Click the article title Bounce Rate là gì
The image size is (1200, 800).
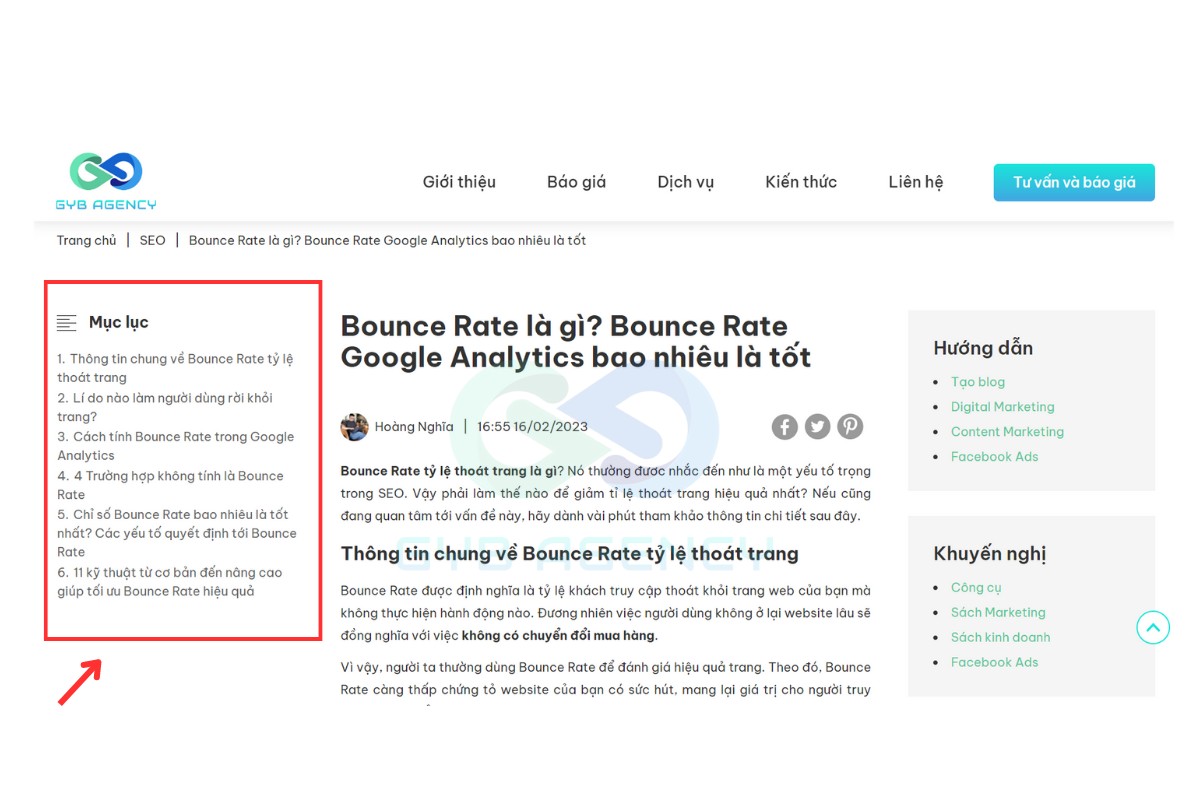click(x=576, y=341)
